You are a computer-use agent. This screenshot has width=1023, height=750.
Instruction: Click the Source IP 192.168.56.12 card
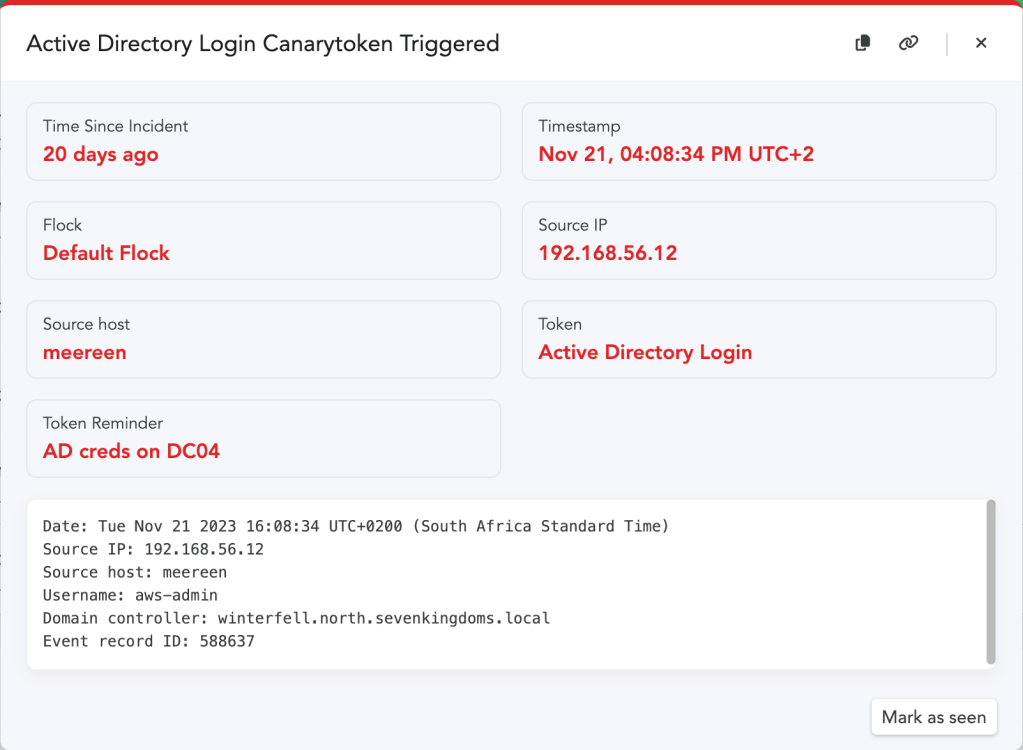[x=758, y=241]
